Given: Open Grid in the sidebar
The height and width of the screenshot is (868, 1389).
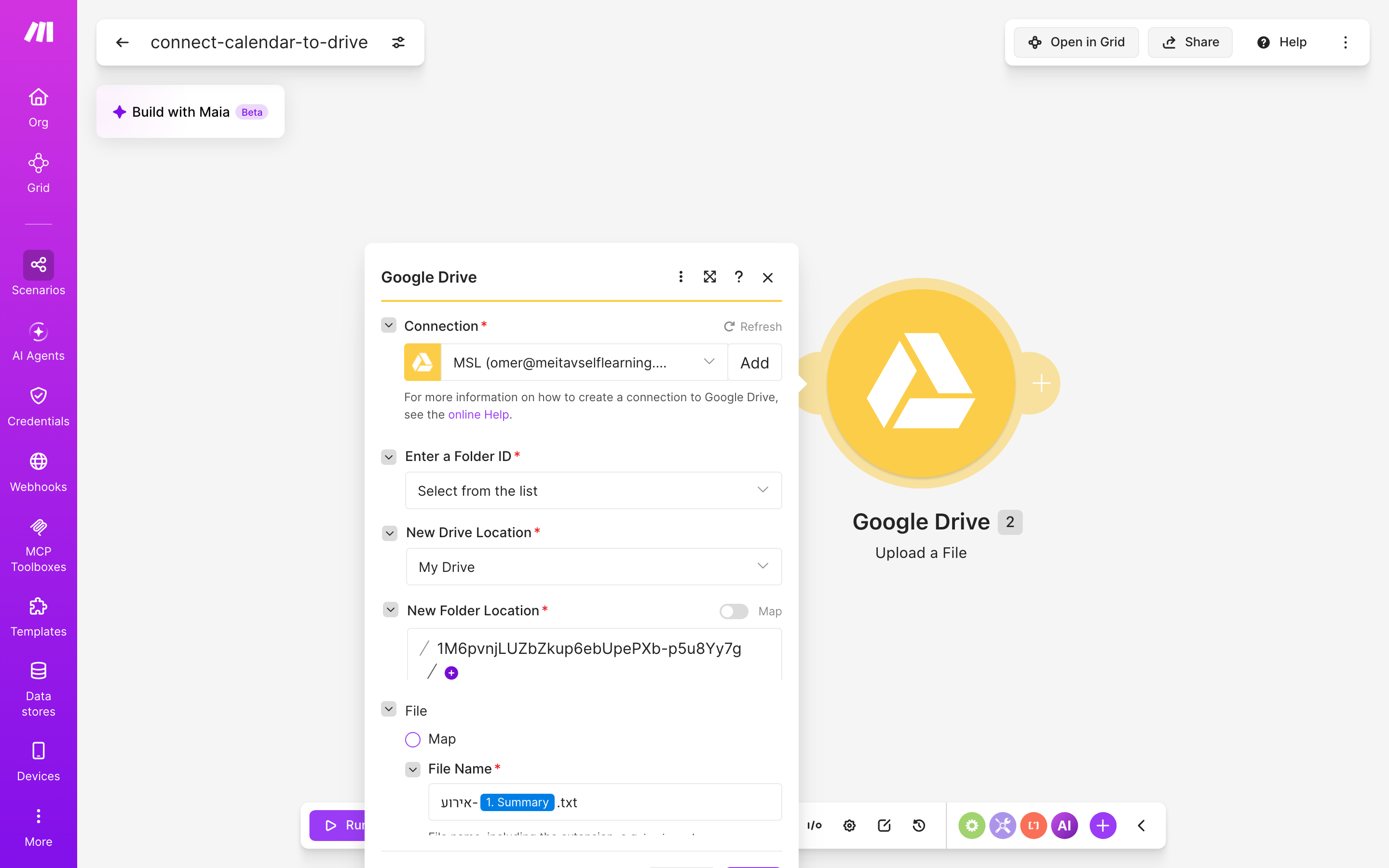Looking at the screenshot, I should [x=39, y=174].
